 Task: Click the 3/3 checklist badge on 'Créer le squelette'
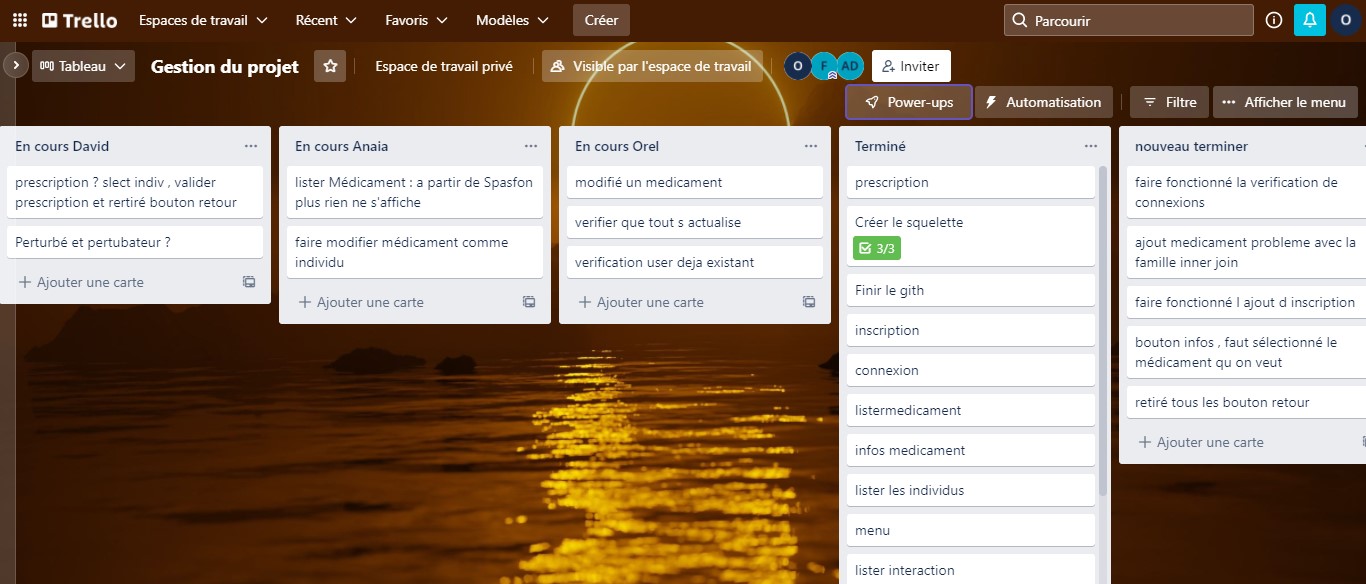click(x=877, y=248)
